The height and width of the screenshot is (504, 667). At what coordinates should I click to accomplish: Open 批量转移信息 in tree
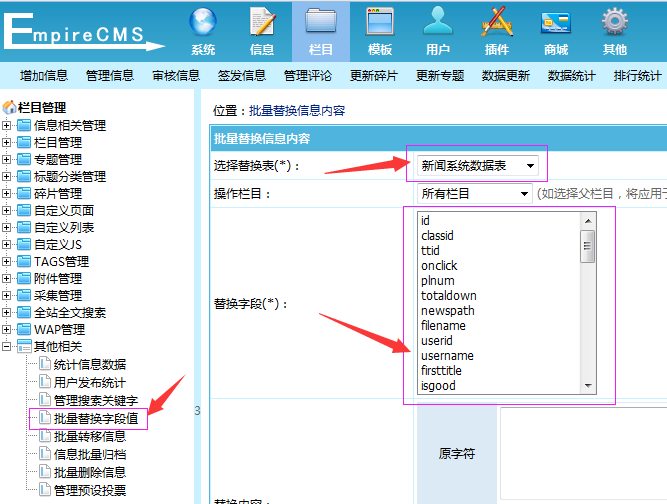pyautogui.click(x=90, y=436)
